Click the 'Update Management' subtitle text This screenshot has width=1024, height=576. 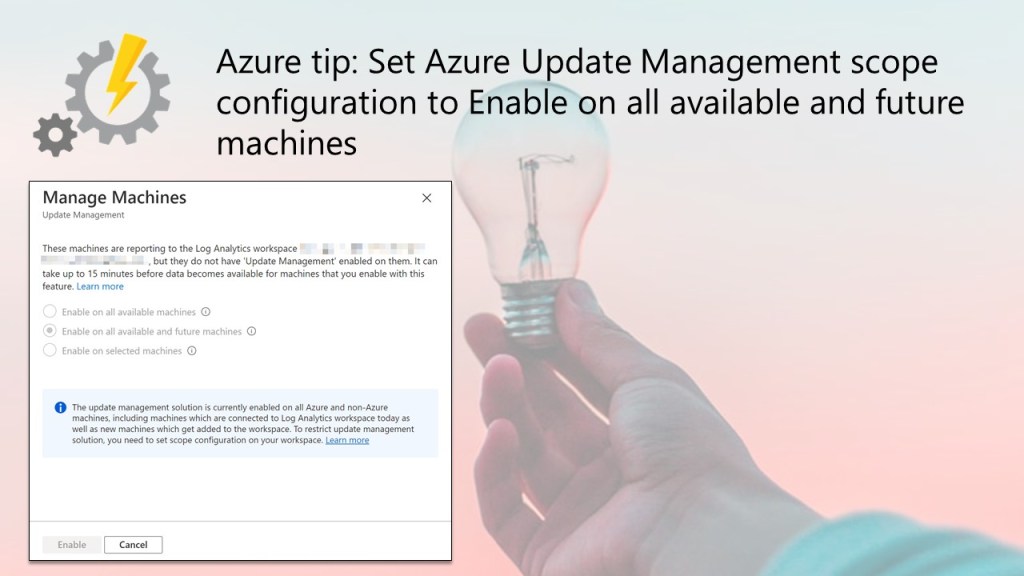coord(83,215)
